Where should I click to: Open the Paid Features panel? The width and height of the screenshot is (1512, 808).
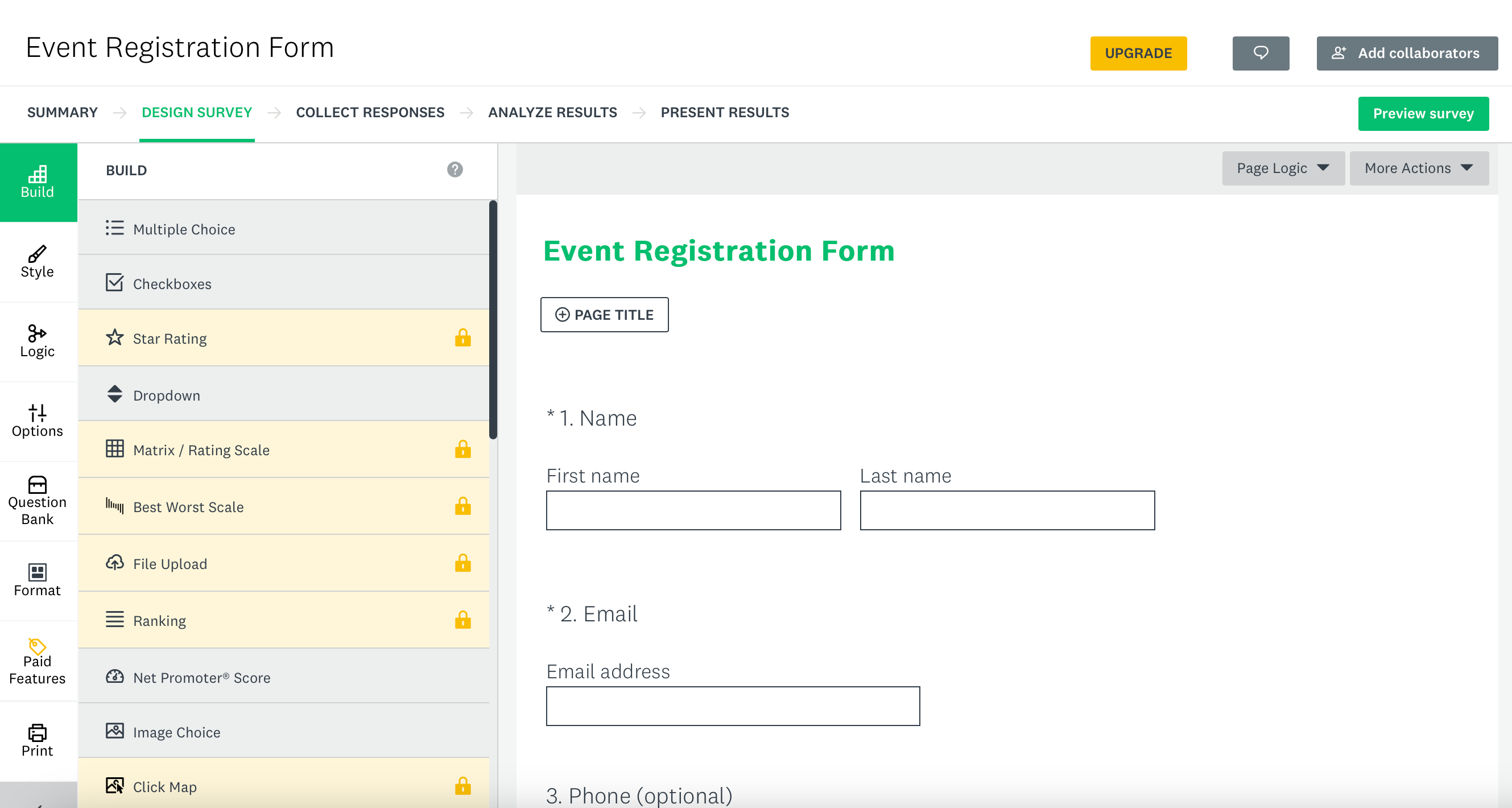pyautogui.click(x=38, y=661)
